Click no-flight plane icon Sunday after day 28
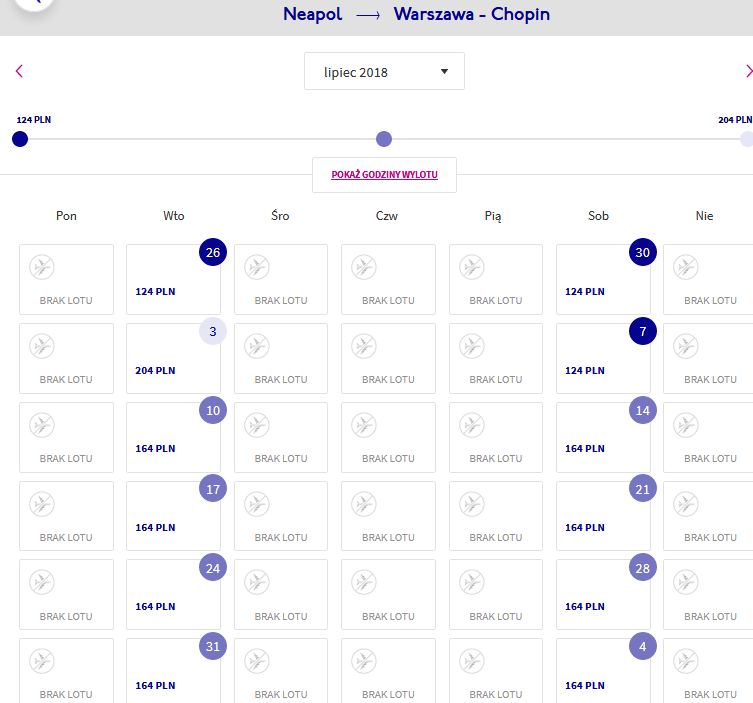This screenshot has height=703, width=753. pyautogui.click(x=686, y=582)
